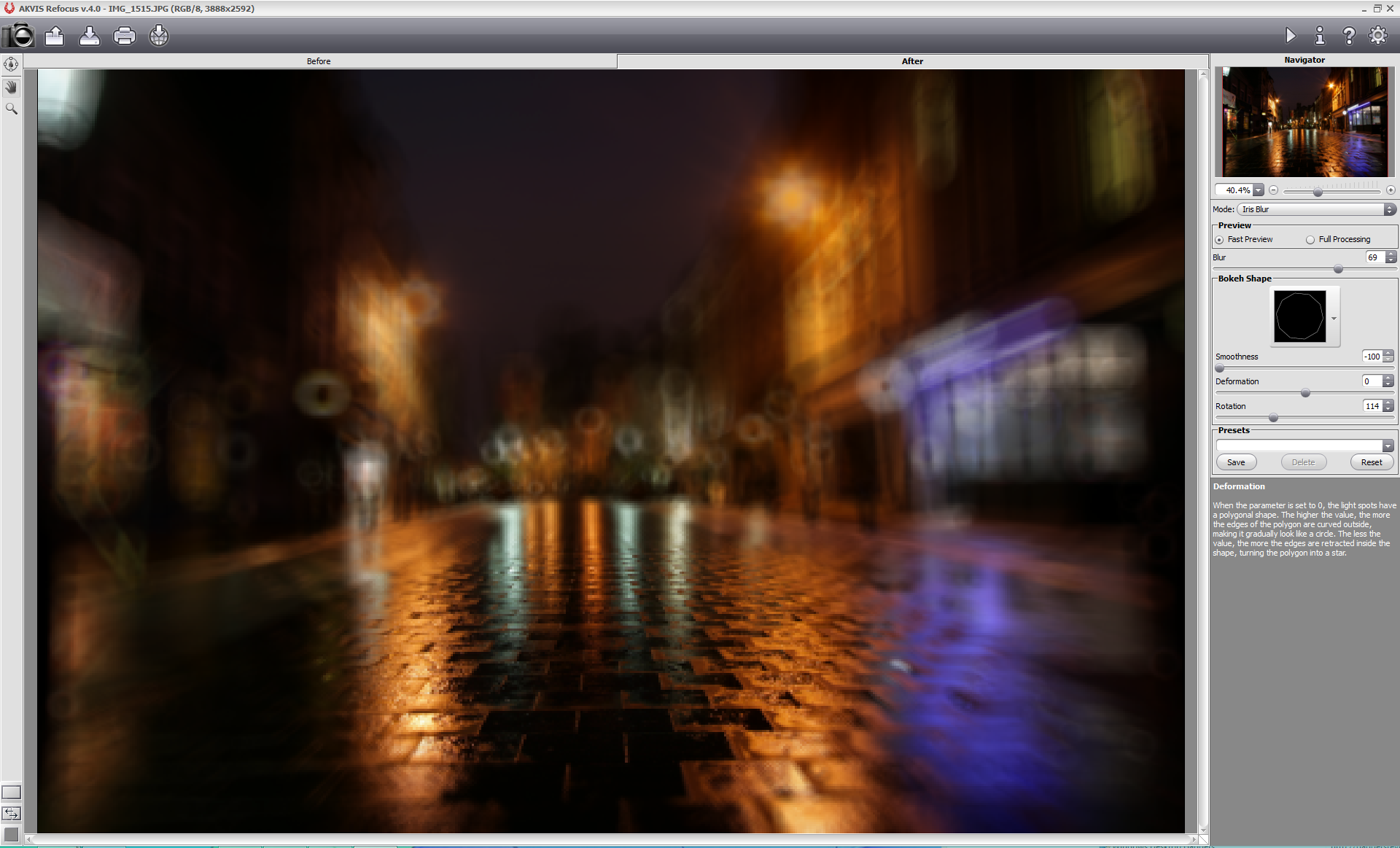
Task: Select the blur focus area tool
Action: coord(11,64)
